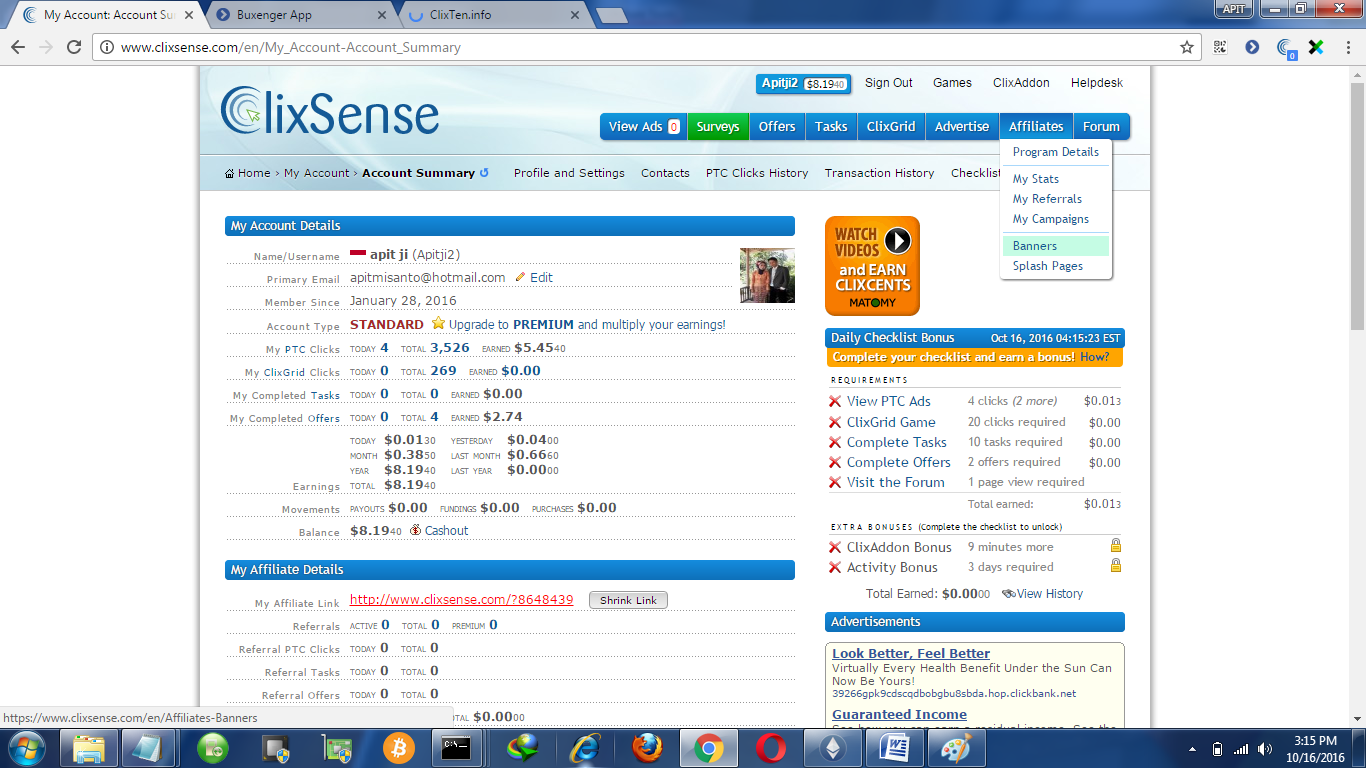Open the Offers navigation tab
This screenshot has height=768, width=1366.
pos(777,127)
